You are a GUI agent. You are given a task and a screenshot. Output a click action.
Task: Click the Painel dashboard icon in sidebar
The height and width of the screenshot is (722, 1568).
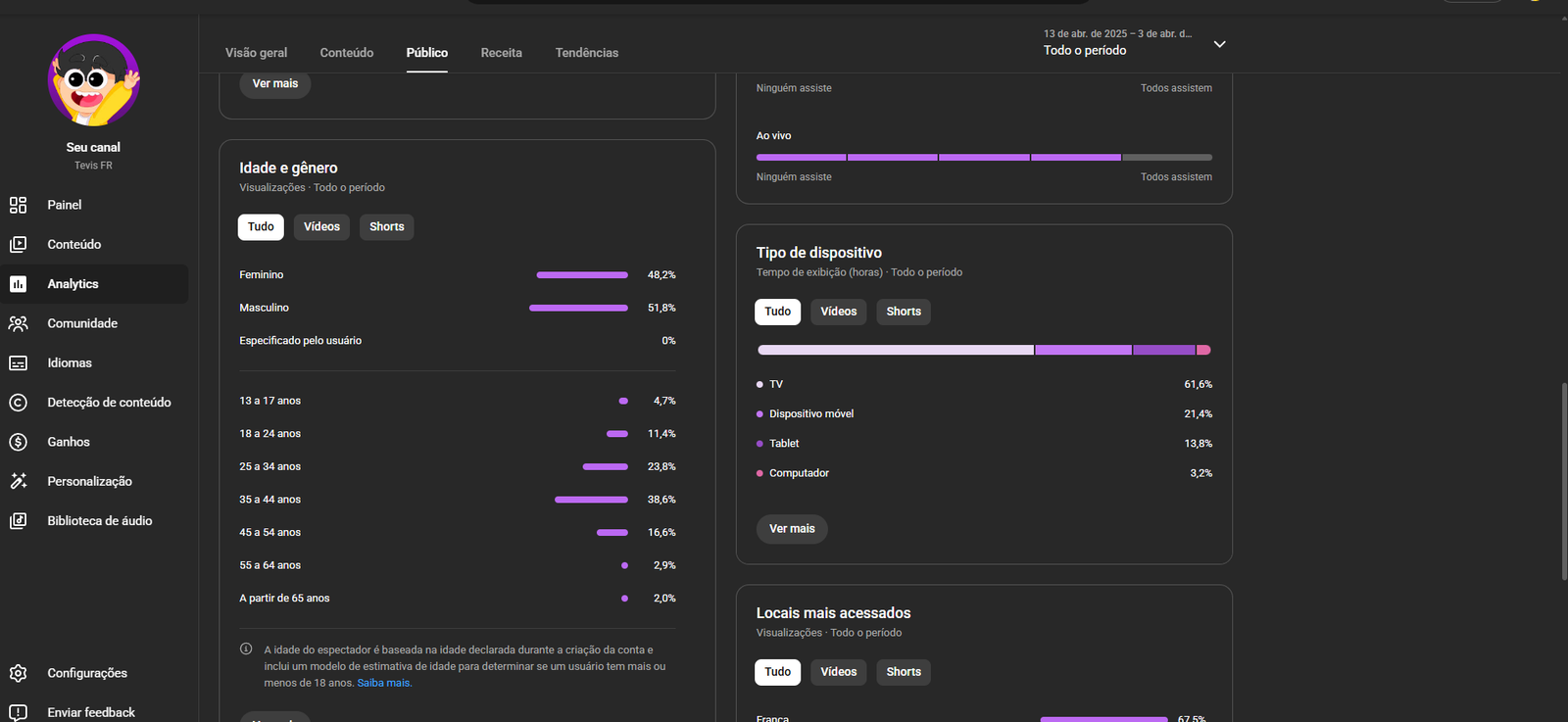[18, 205]
